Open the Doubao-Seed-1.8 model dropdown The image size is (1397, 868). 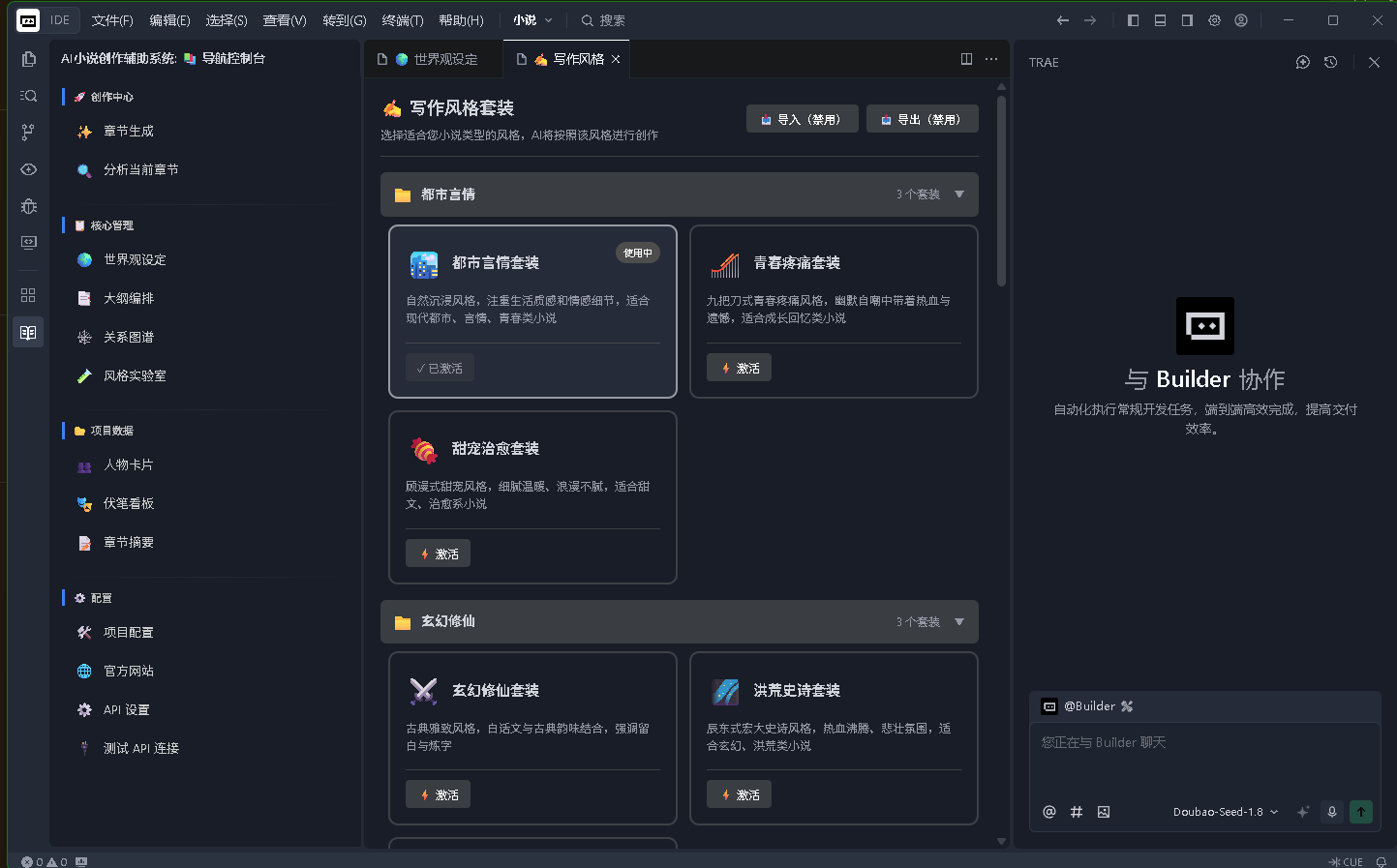[1225, 812]
